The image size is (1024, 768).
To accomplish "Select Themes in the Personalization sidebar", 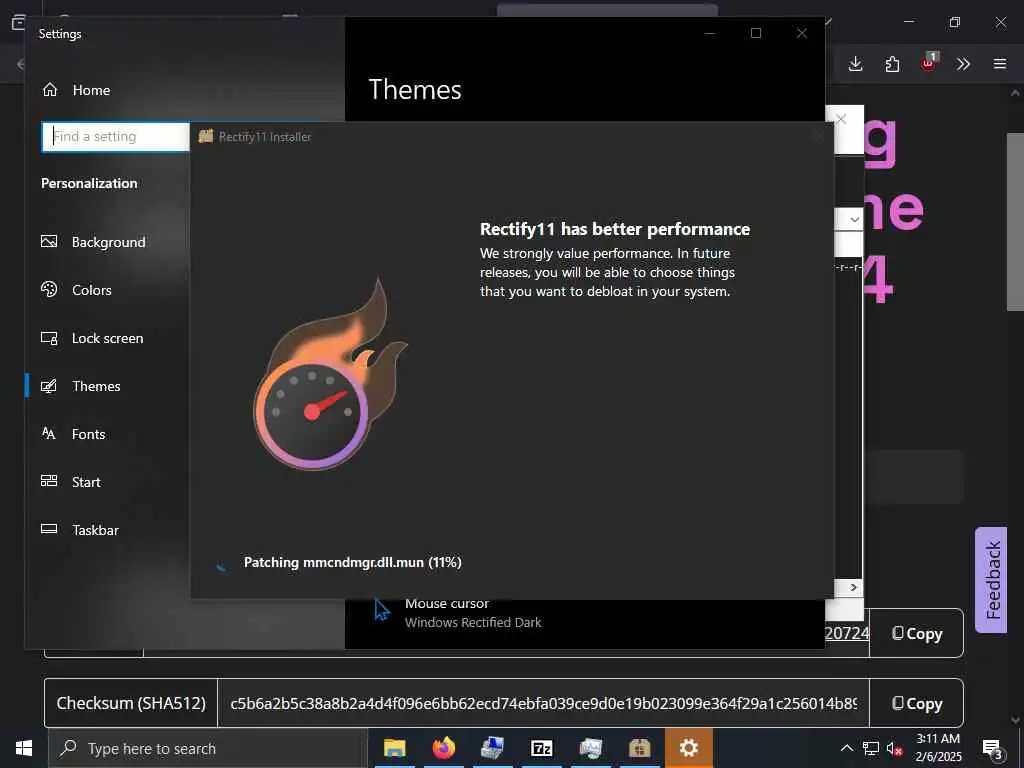I will coord(80,386).
